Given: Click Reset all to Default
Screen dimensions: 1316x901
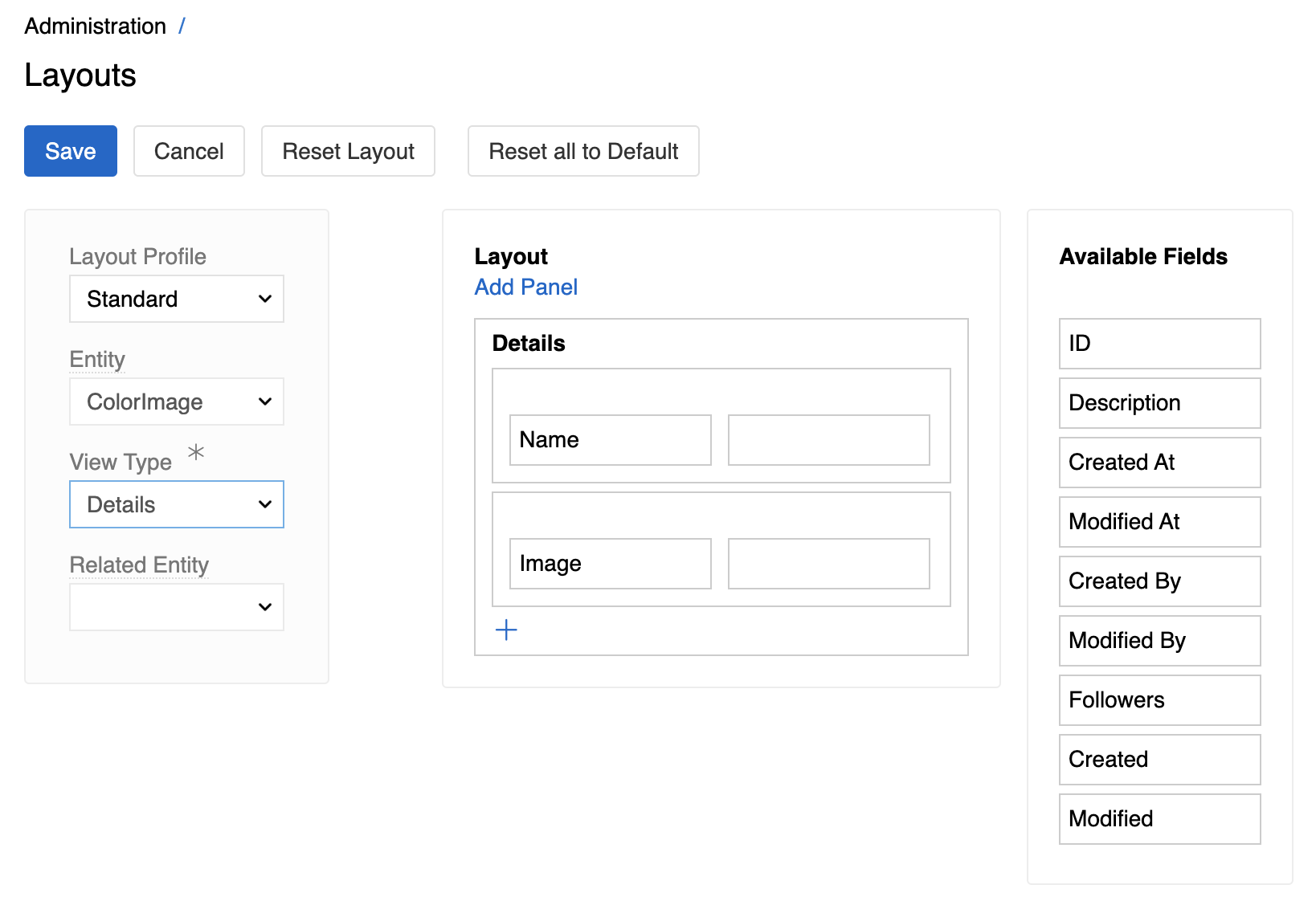Looking at the screenshot, I should [583, 151].
